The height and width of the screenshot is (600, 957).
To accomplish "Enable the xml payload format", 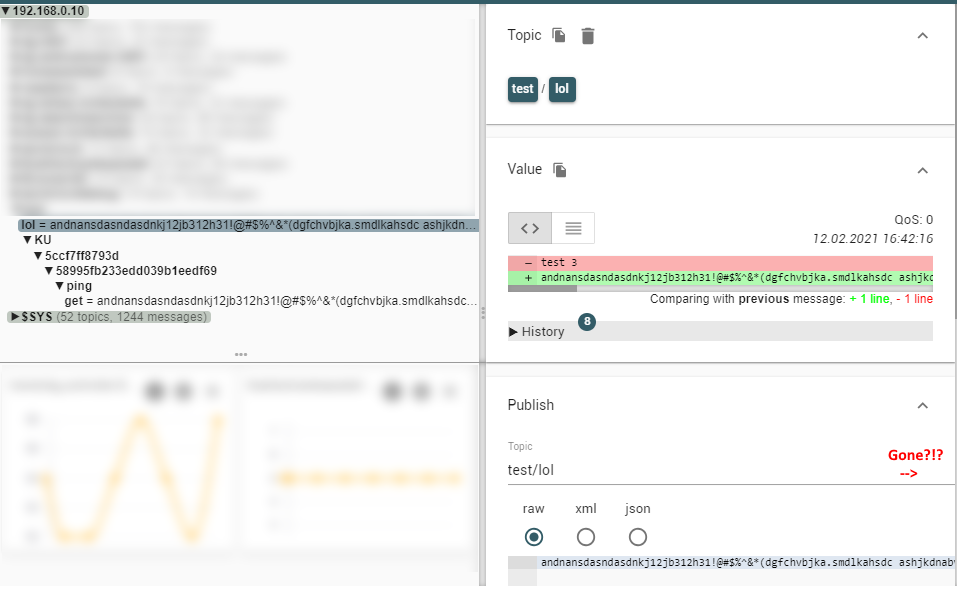I will 586,537.
